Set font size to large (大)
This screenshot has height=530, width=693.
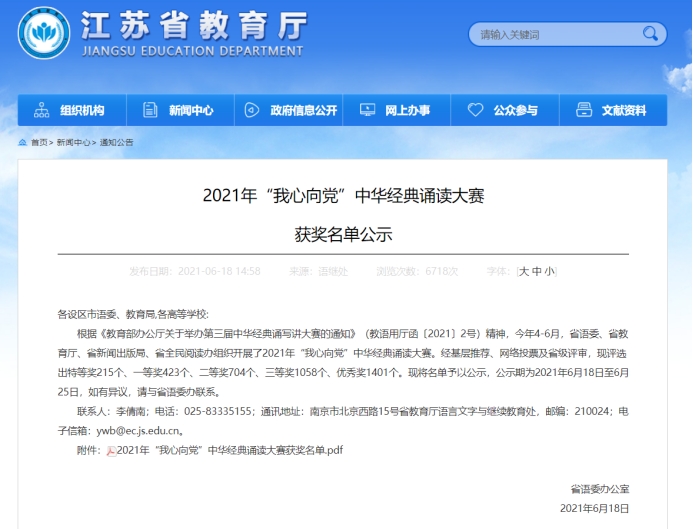[x=523, y=271]
